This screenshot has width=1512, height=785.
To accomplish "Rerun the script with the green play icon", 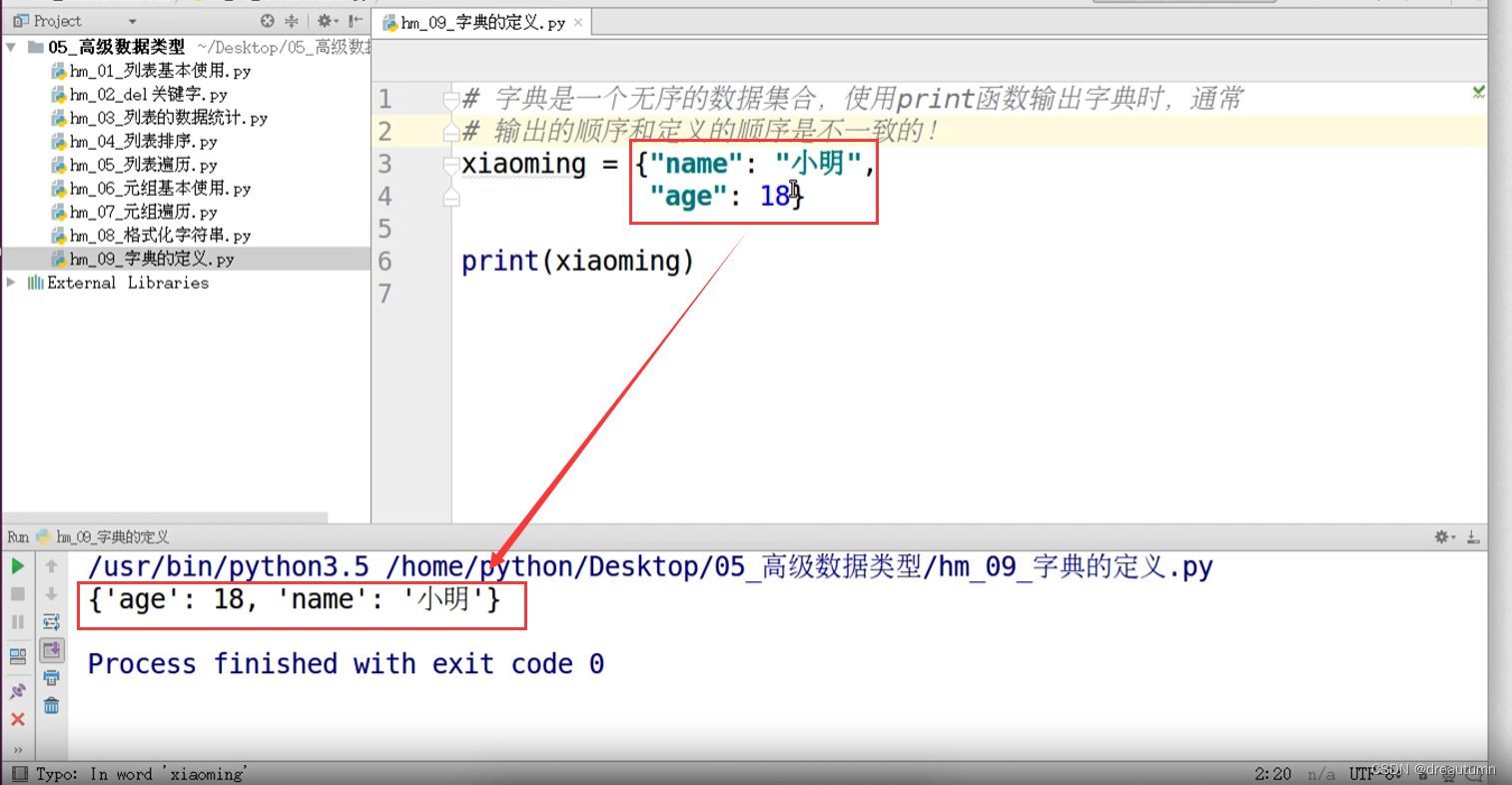I will (x=18, y=566).
